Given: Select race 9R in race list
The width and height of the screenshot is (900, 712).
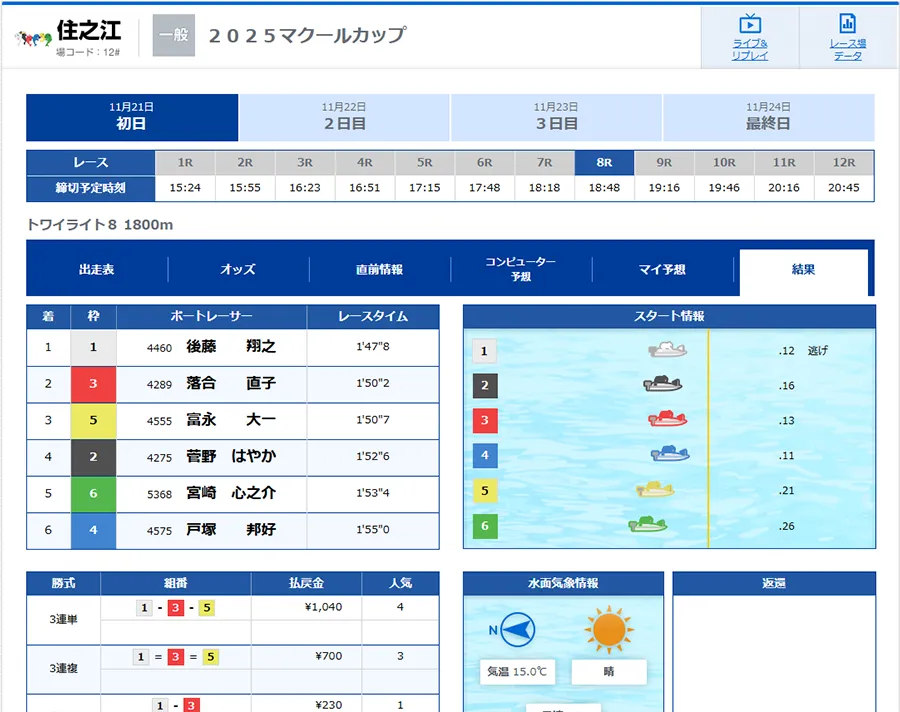Looking at the screenshot, I should [664, 163].
